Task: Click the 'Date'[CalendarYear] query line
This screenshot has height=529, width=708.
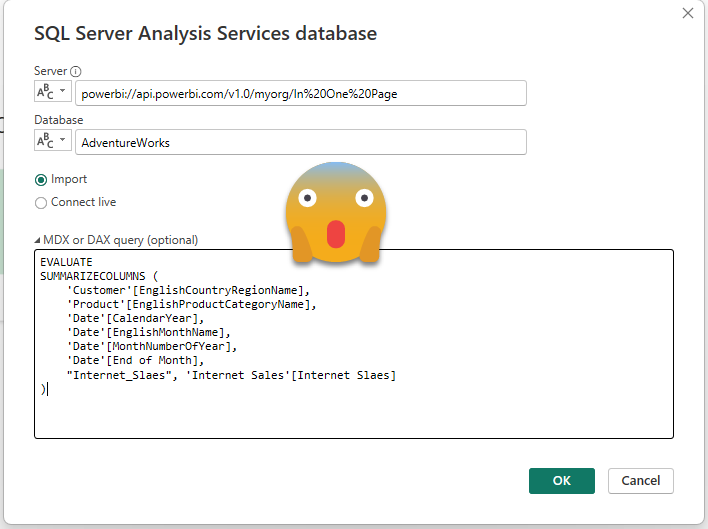Action: [x=138, y=318]
